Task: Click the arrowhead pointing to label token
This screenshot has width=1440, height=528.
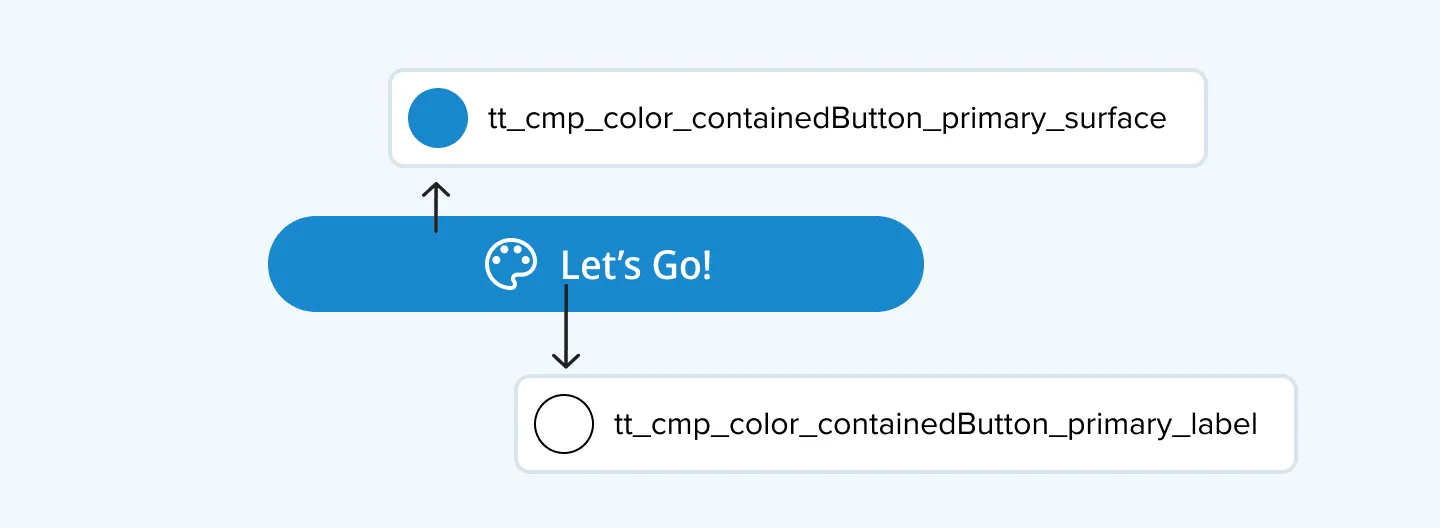Action: point(566,361)
